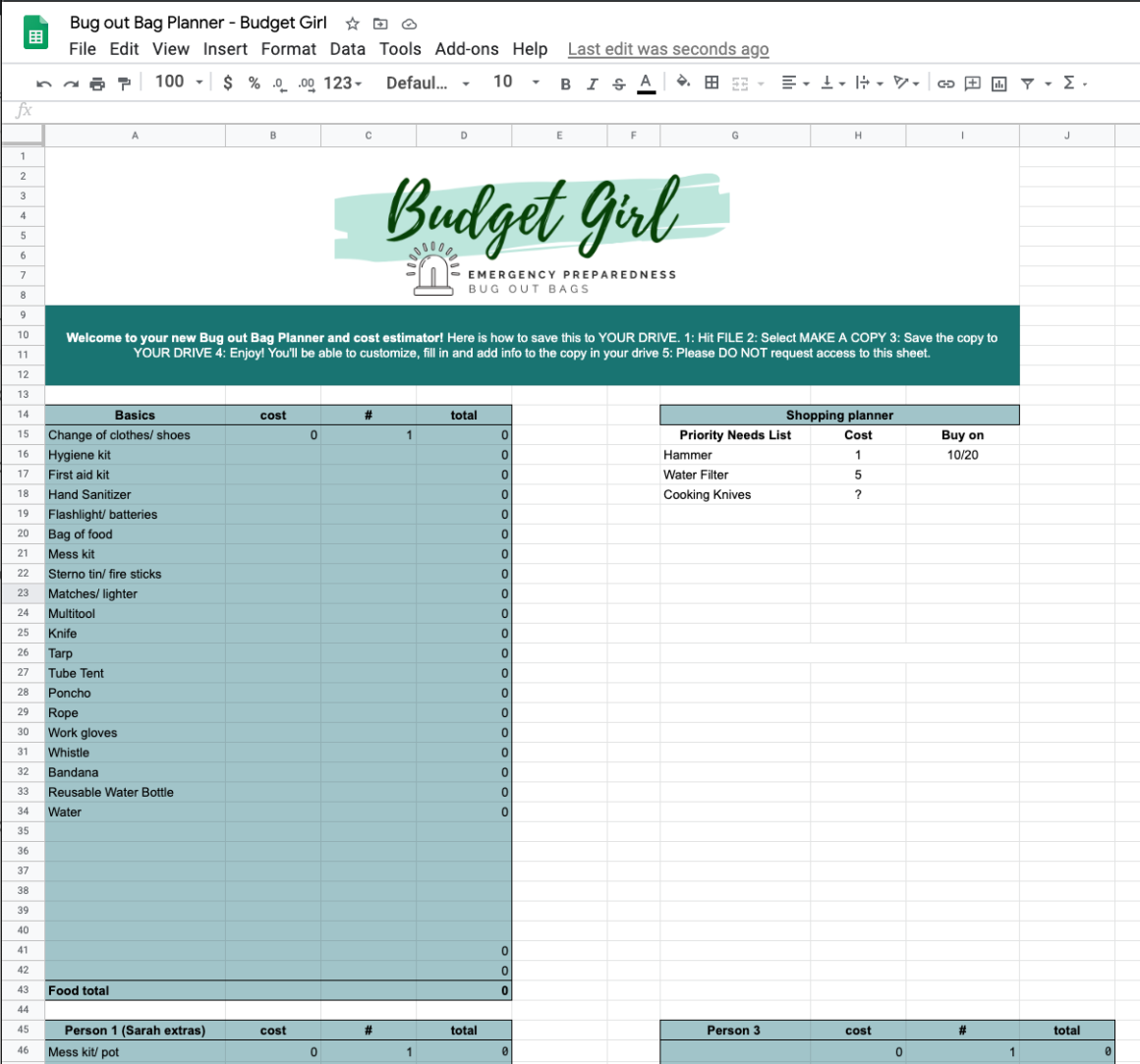
Task: Click the 'Shopping planner' header cell
Action: click(x=839, y=415)
